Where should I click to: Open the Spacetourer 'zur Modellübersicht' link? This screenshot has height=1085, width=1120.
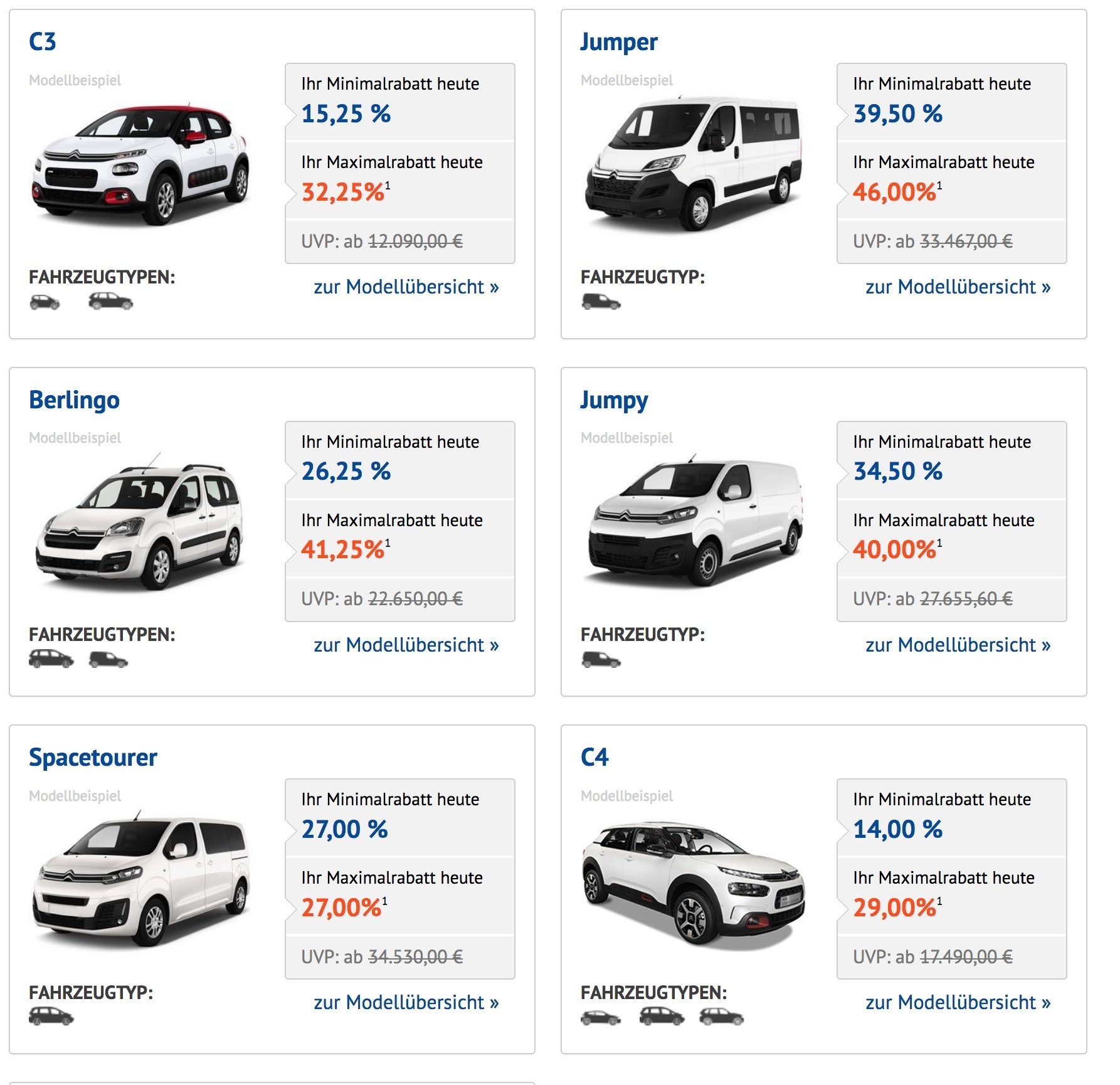tap(406, 1002)
